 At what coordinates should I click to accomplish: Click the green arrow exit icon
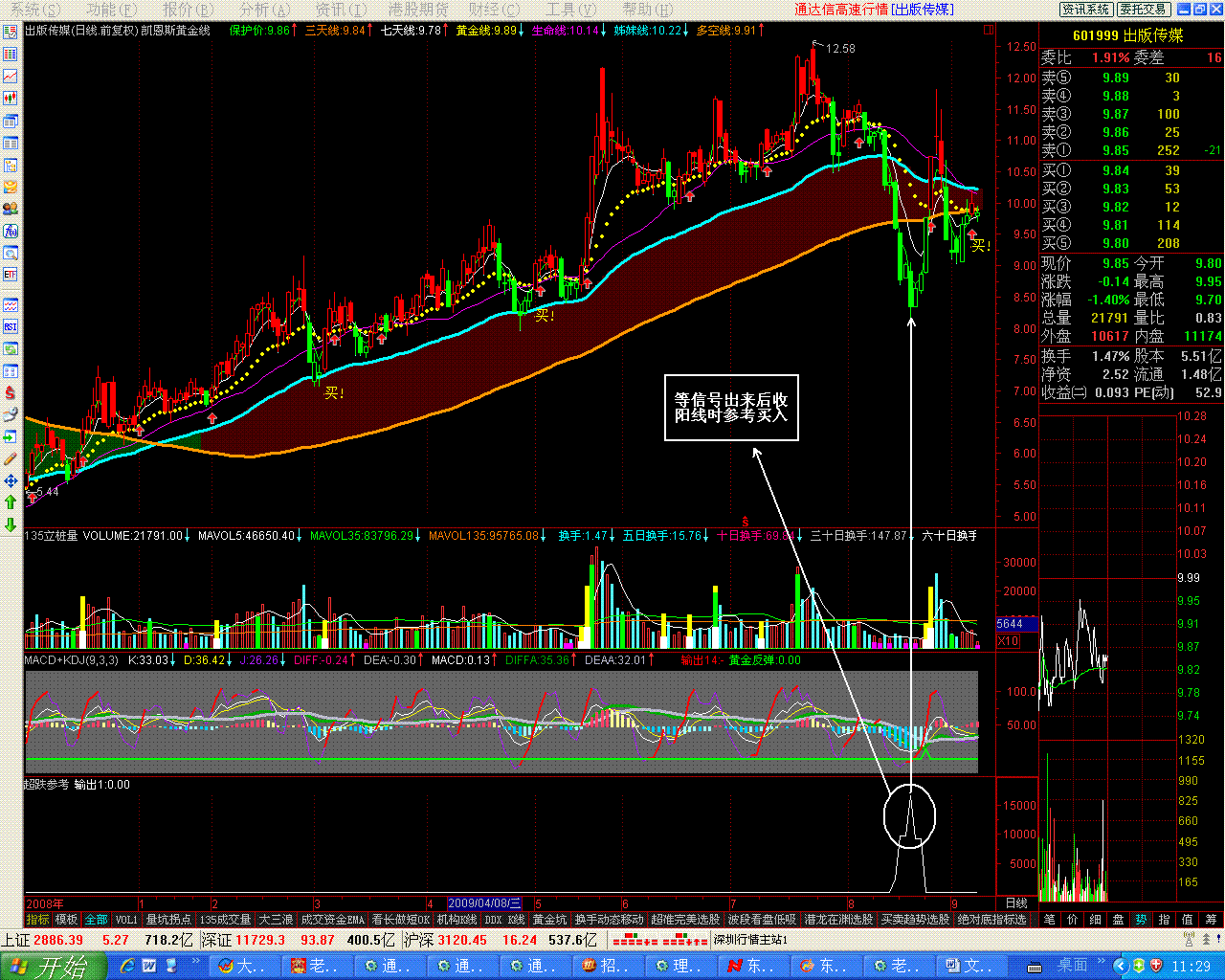coord(11,436)
